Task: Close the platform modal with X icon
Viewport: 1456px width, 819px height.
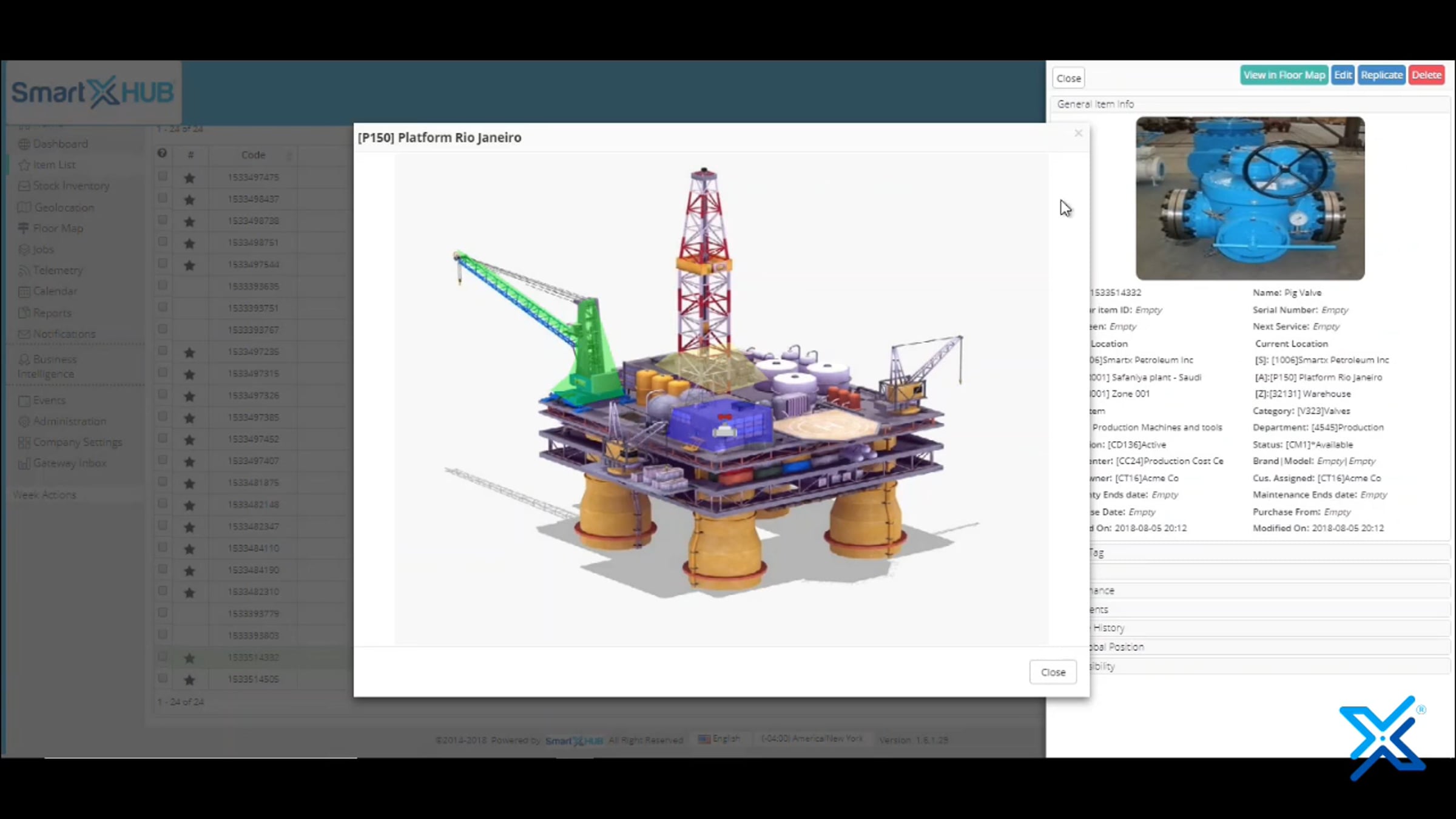Action: click(1078, 133)
